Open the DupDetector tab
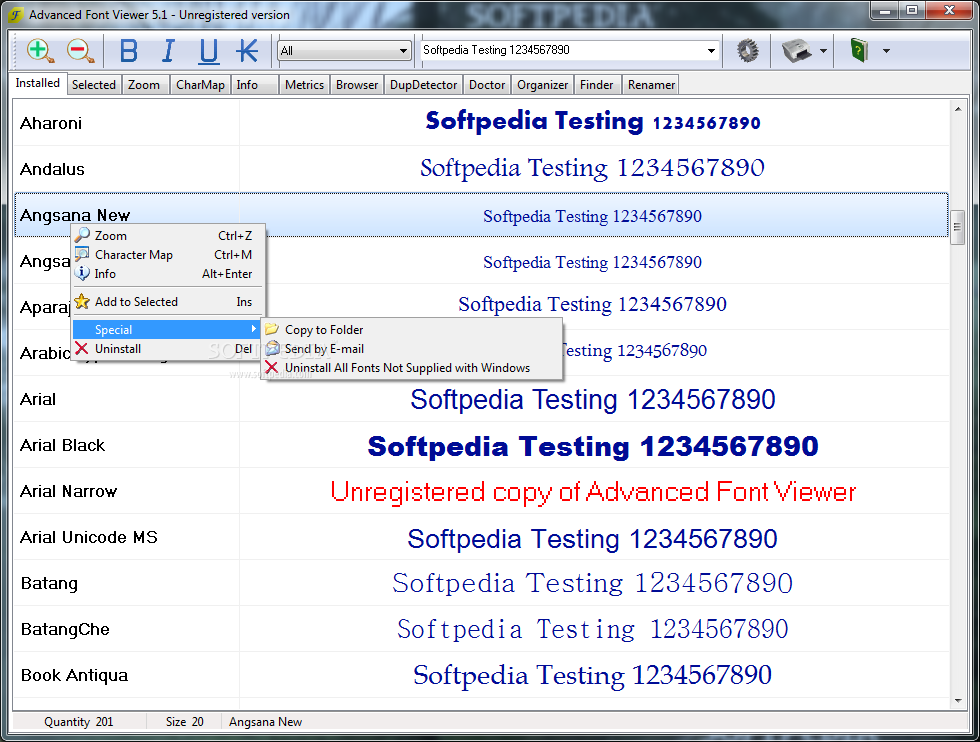Screen dimensions: 980x742 click(423, 84)
